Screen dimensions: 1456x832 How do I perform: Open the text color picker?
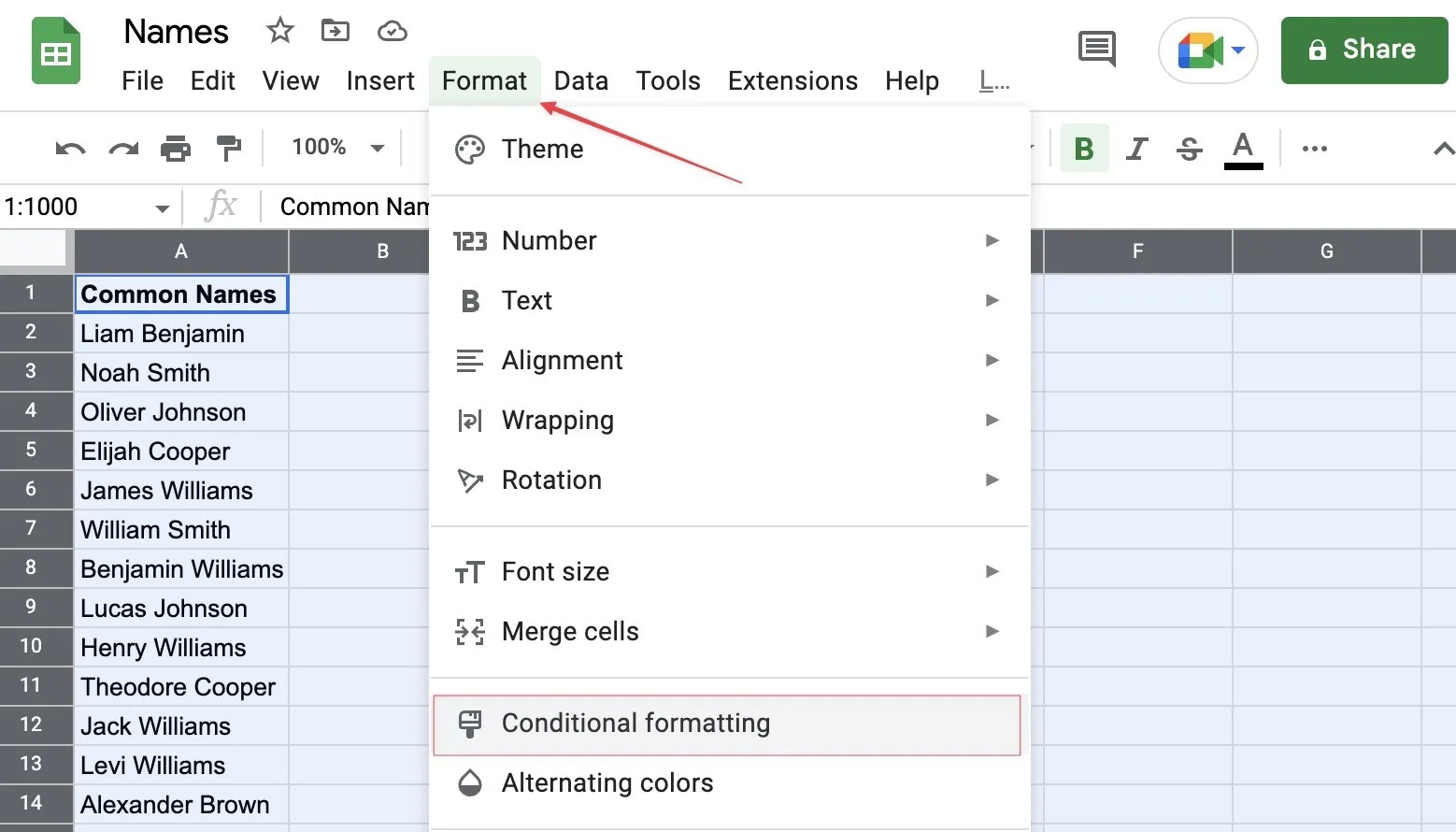tap(1243, 148)
